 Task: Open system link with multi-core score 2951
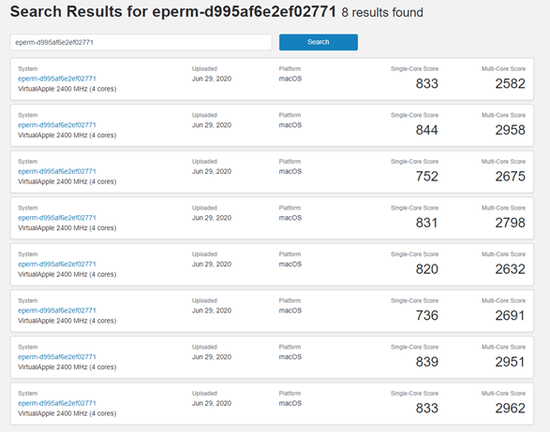pos(57,357)
